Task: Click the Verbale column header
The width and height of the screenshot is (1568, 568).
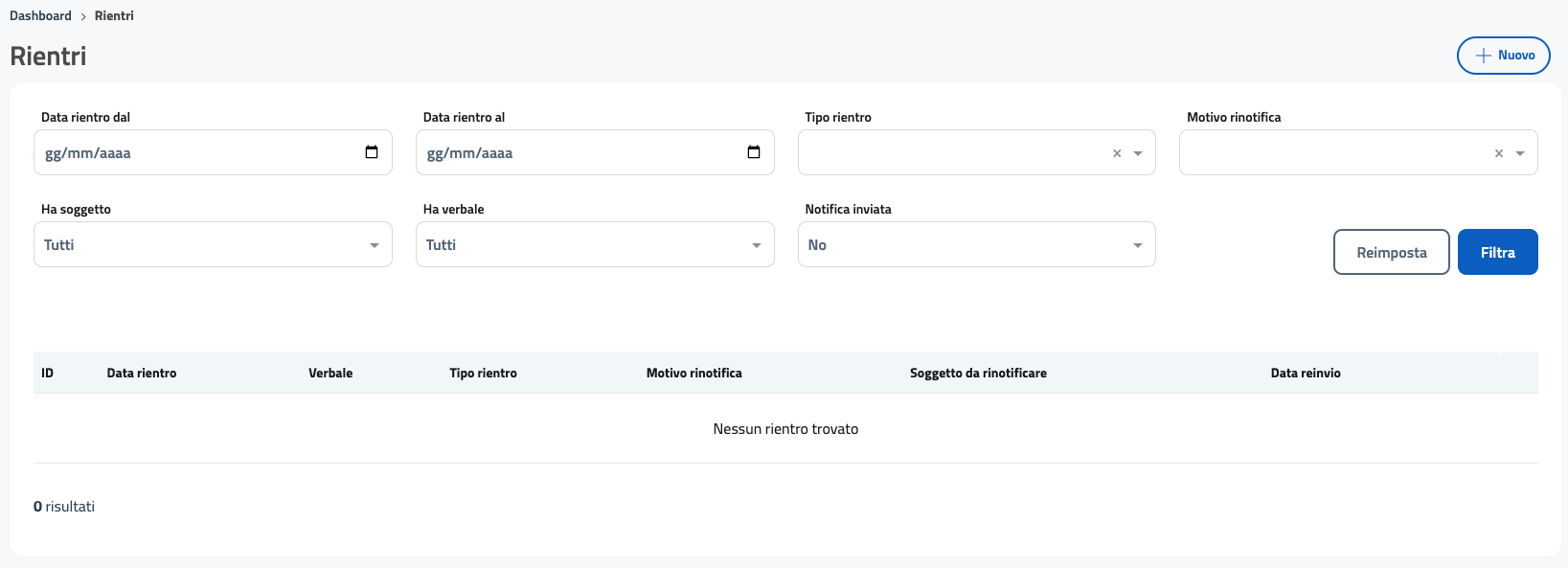Action: (x=330, y=374)
